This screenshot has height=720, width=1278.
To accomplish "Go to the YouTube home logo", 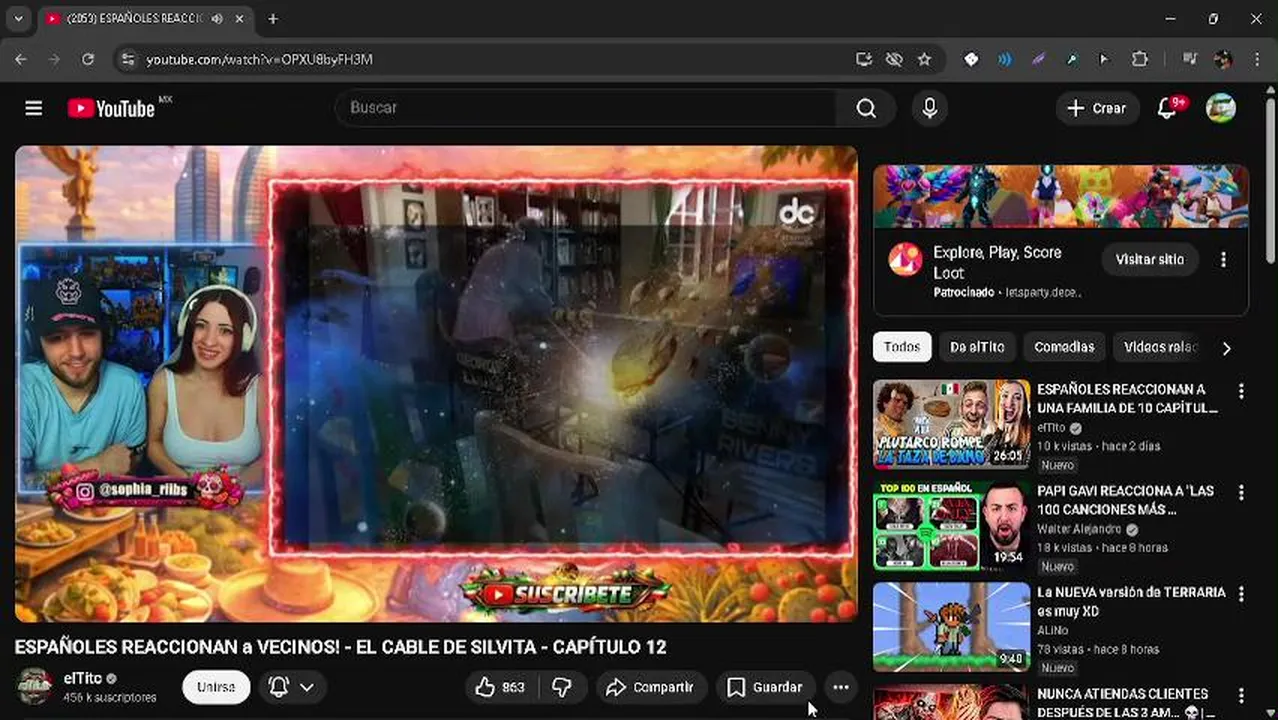I will coord(111,108).
